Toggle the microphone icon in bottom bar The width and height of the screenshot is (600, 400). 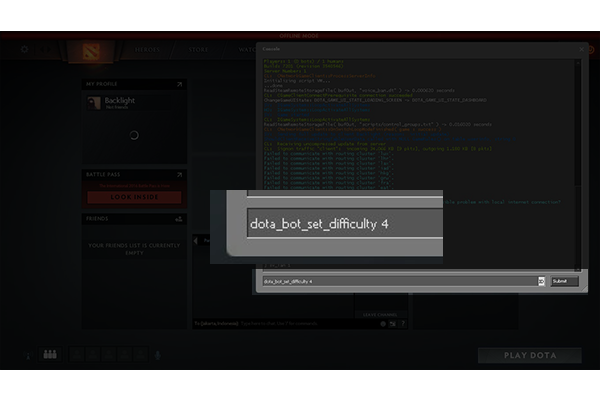(157, 355)
